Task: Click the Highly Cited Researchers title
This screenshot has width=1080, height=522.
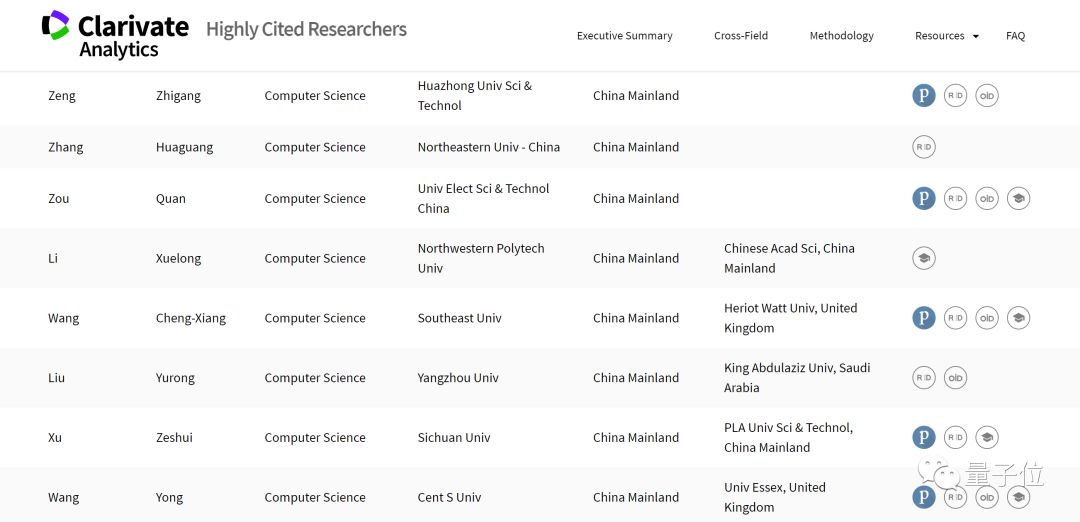Action: pyautogui.click(x=306, y=29)
